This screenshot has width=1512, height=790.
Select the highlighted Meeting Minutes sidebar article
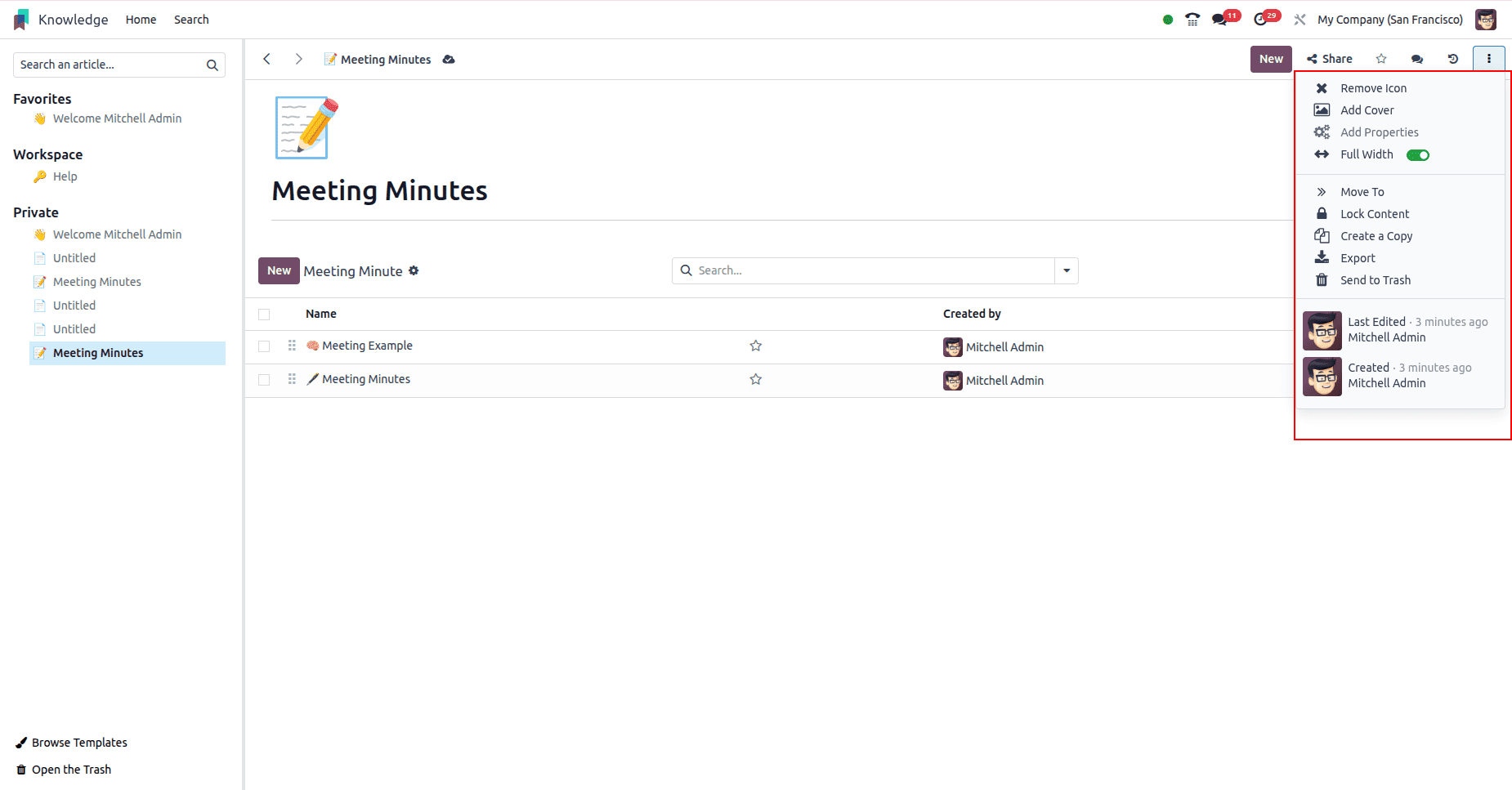click(x=127, y=353)
